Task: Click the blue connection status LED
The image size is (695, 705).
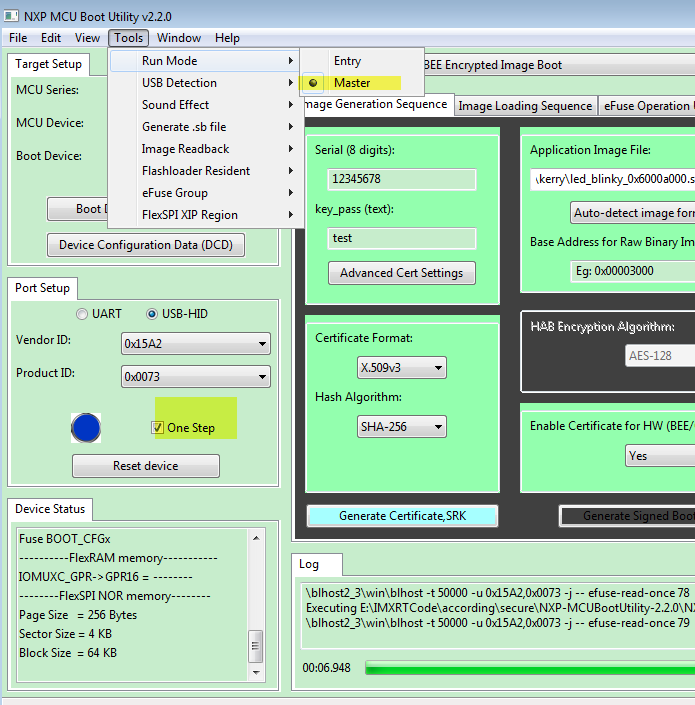Action: 86,428
